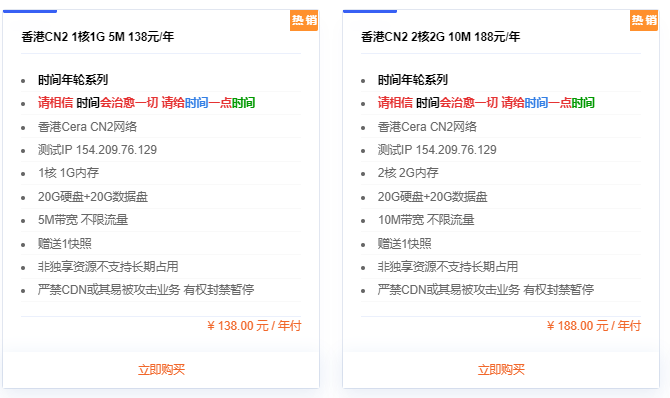Click price ¥188.00 元 / 年付
670x398 pixels.
pyautogui.click(x=594, y=326)
